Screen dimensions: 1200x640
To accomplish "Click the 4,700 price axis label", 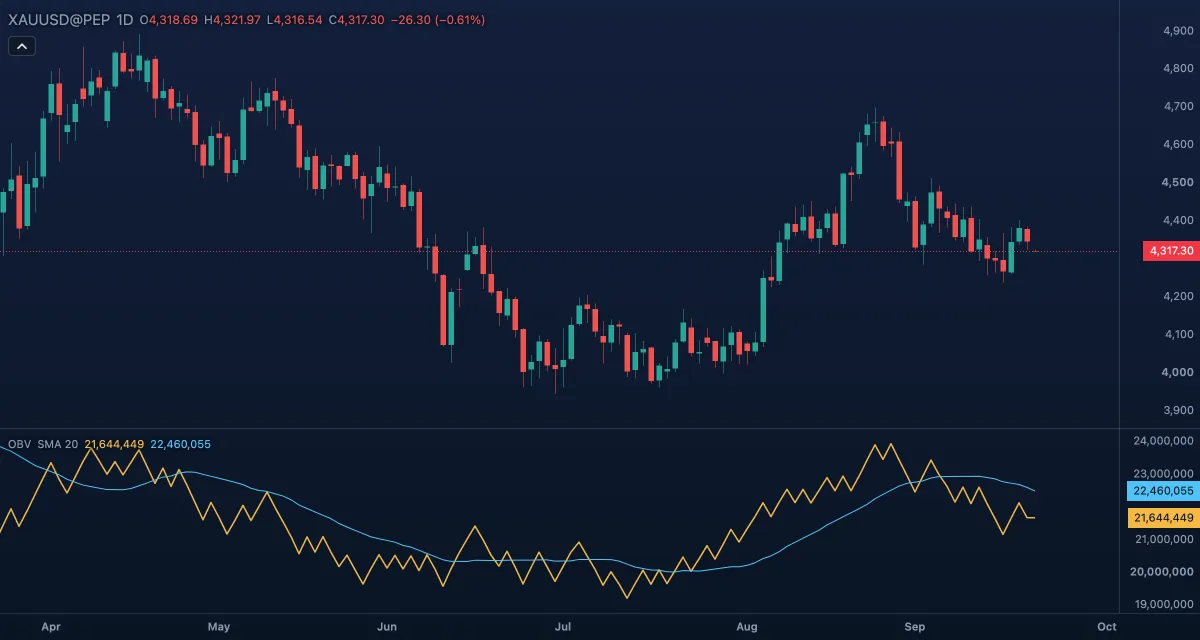I will click(1179, 107).
